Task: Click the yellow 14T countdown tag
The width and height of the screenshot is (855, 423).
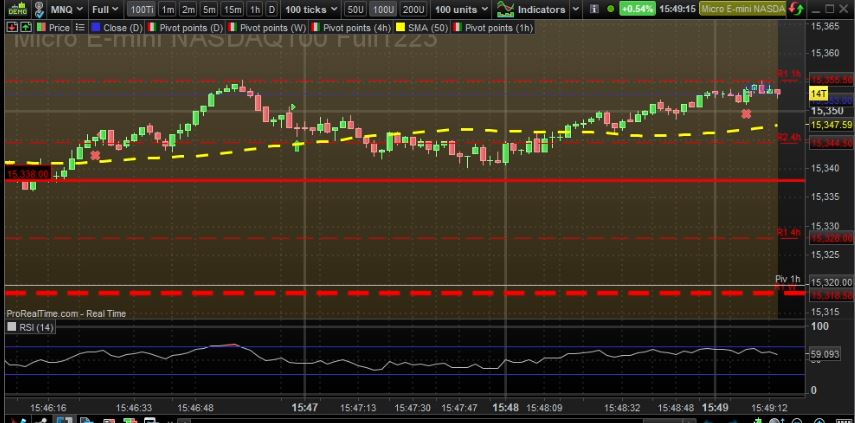Action: click(x=818, y=94)
